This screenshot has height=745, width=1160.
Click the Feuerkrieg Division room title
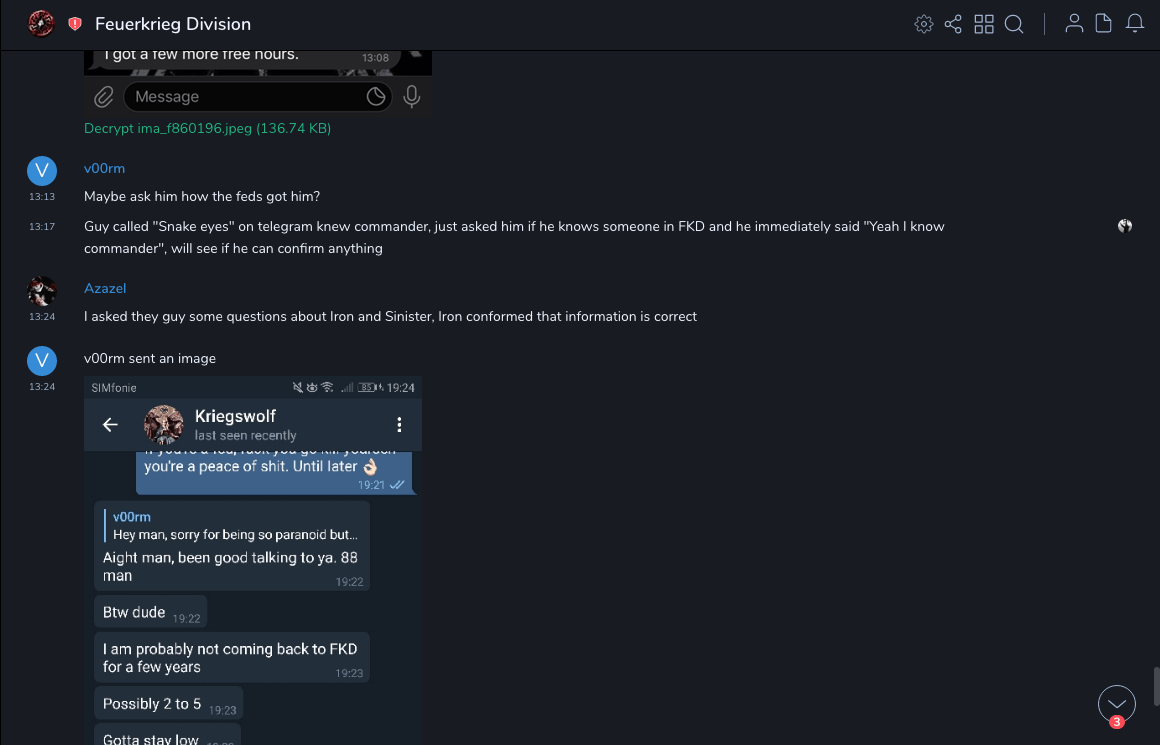tap(173, 24)
